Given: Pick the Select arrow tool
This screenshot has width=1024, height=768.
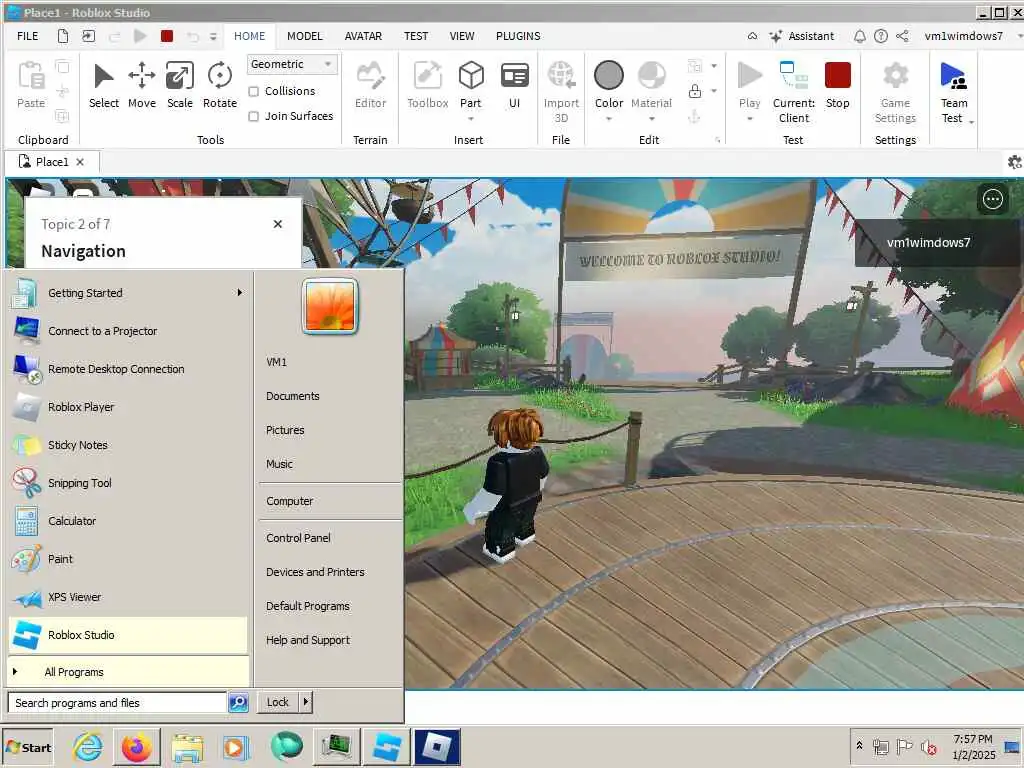Looking at the screenshot, I should click(104, 85).
